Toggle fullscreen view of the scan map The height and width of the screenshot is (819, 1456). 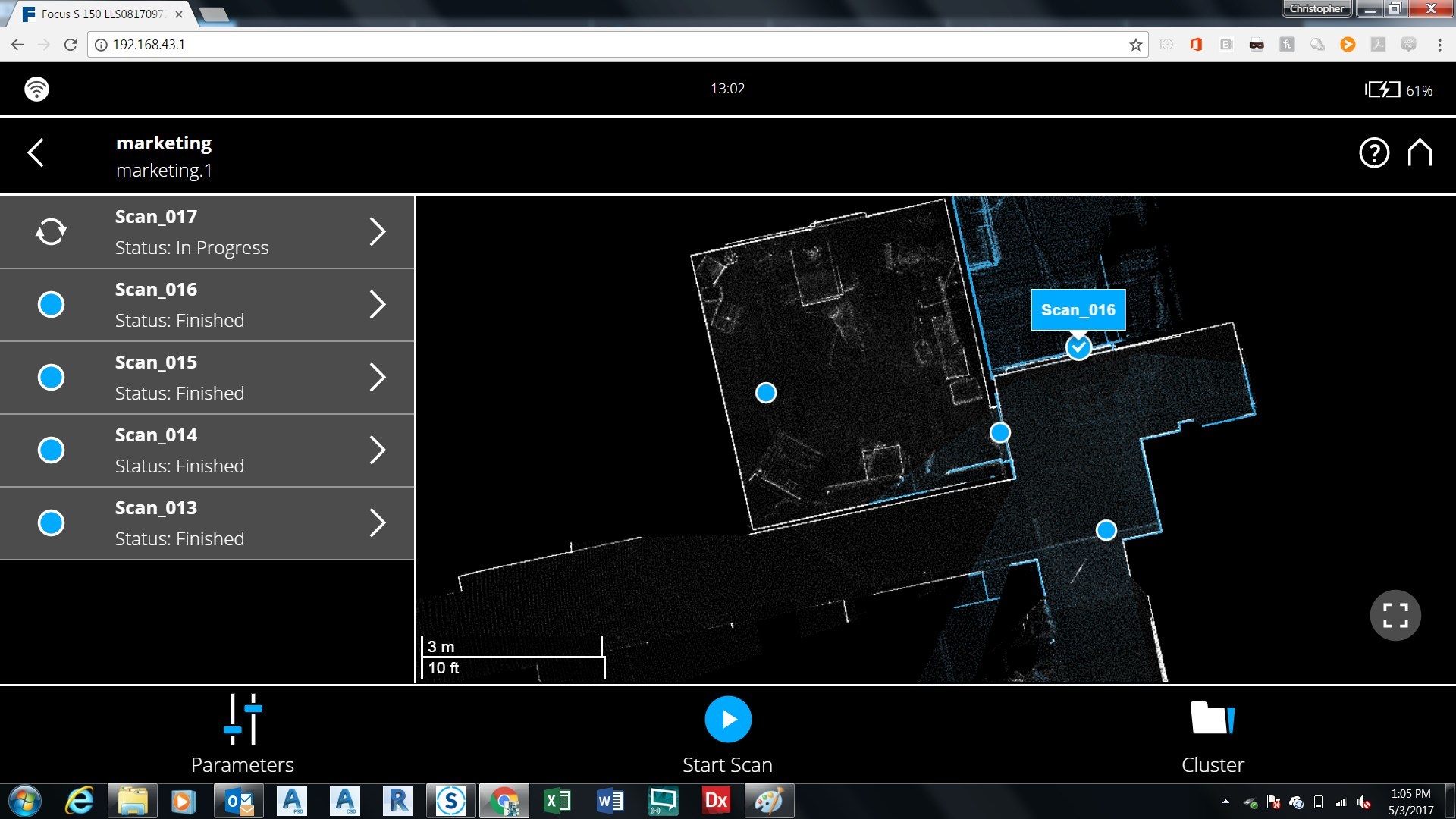(1395, 614)
